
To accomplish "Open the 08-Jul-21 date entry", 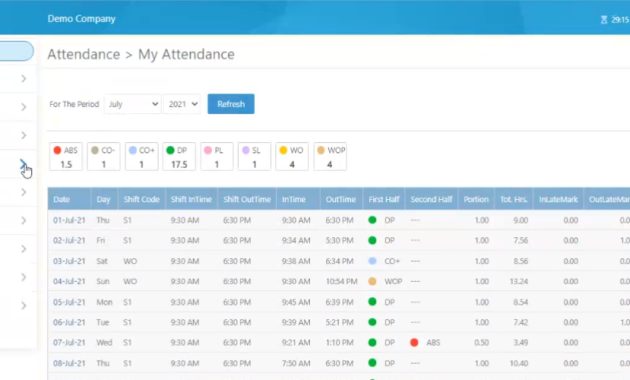I will point(69,363).
